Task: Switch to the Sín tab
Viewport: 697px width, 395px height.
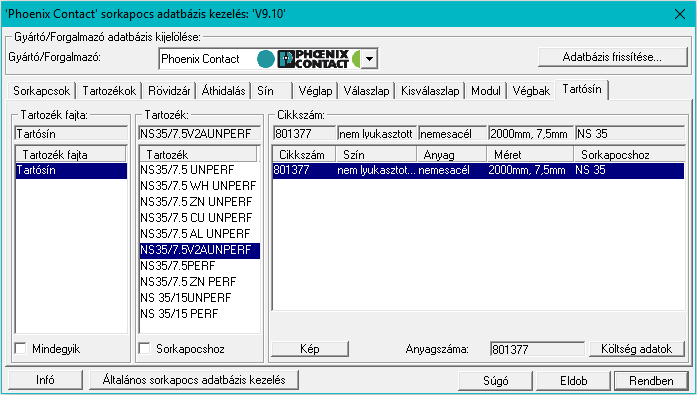Action: click(272, 91)
